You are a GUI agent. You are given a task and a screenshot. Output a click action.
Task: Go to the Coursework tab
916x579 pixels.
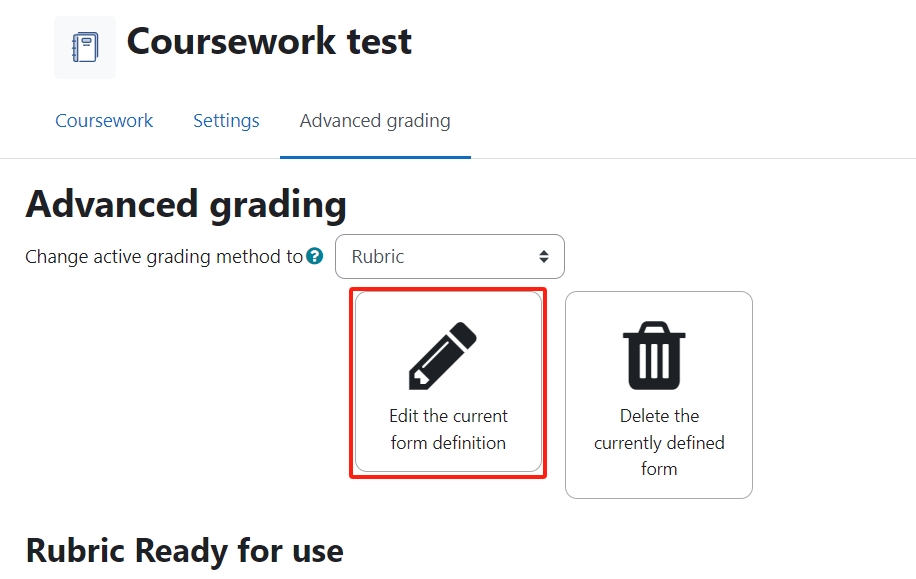pyautogui.click(x=104, y=120)
